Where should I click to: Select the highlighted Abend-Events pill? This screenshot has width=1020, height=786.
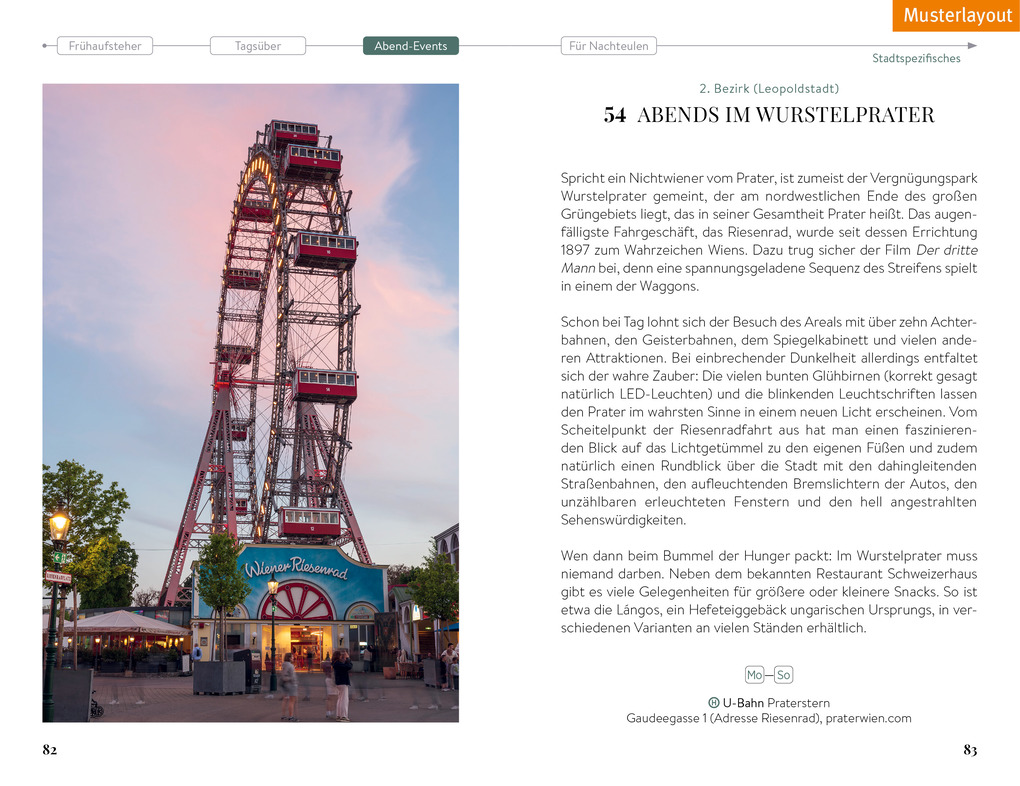click(410, 45)
